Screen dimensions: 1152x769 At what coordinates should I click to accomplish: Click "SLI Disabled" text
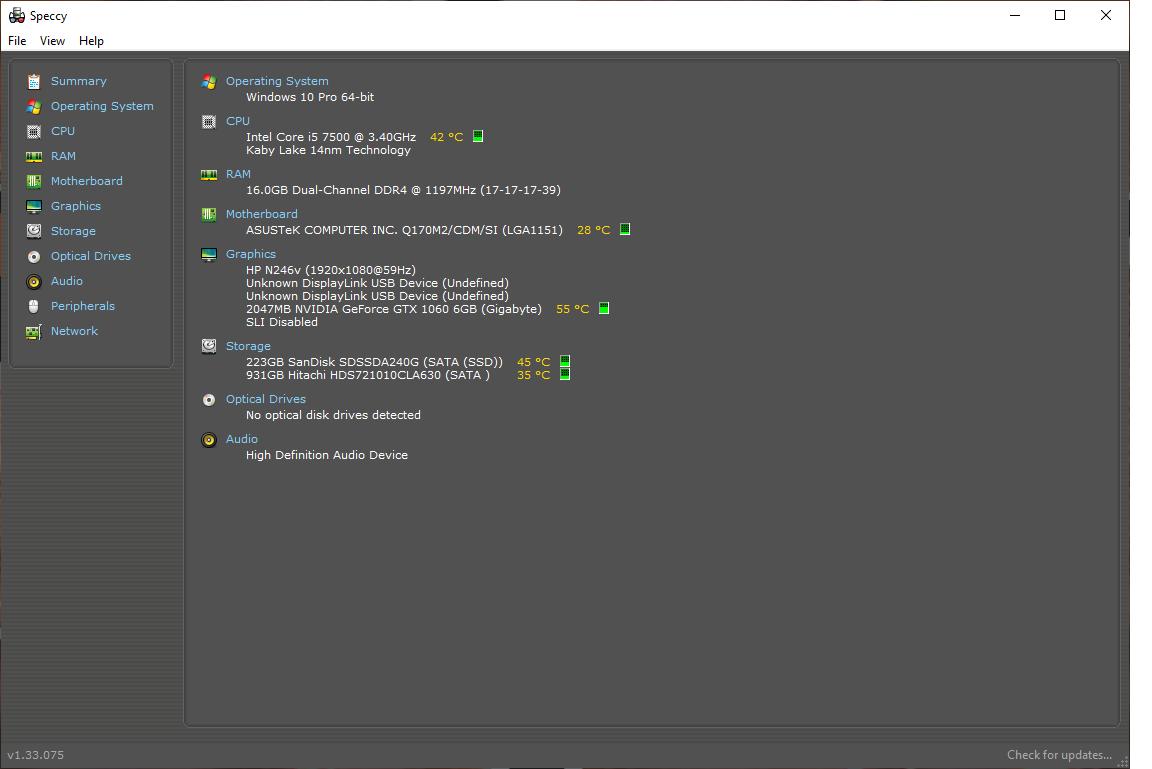(282, 322)
